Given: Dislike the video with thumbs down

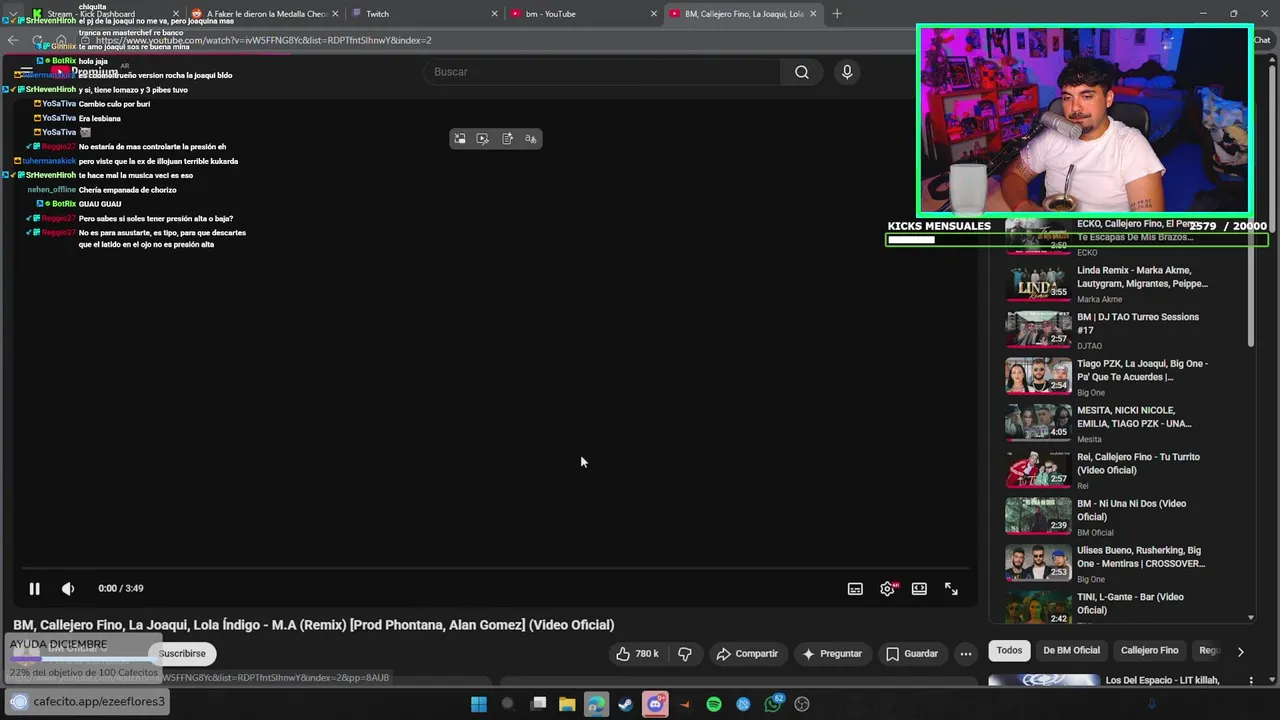Looking at the screenshot, I should (685, 654).
